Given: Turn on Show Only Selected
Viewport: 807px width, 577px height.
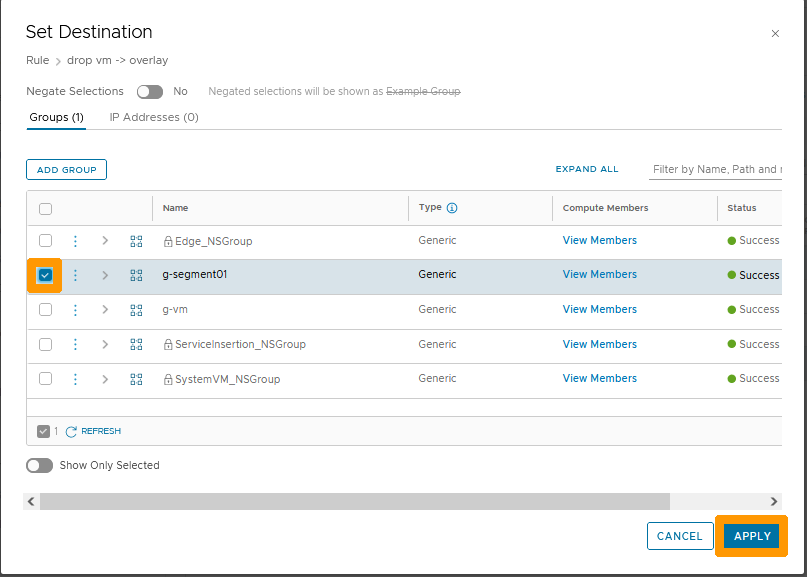Looking at the screenshot, I should (x=39, y=465).
